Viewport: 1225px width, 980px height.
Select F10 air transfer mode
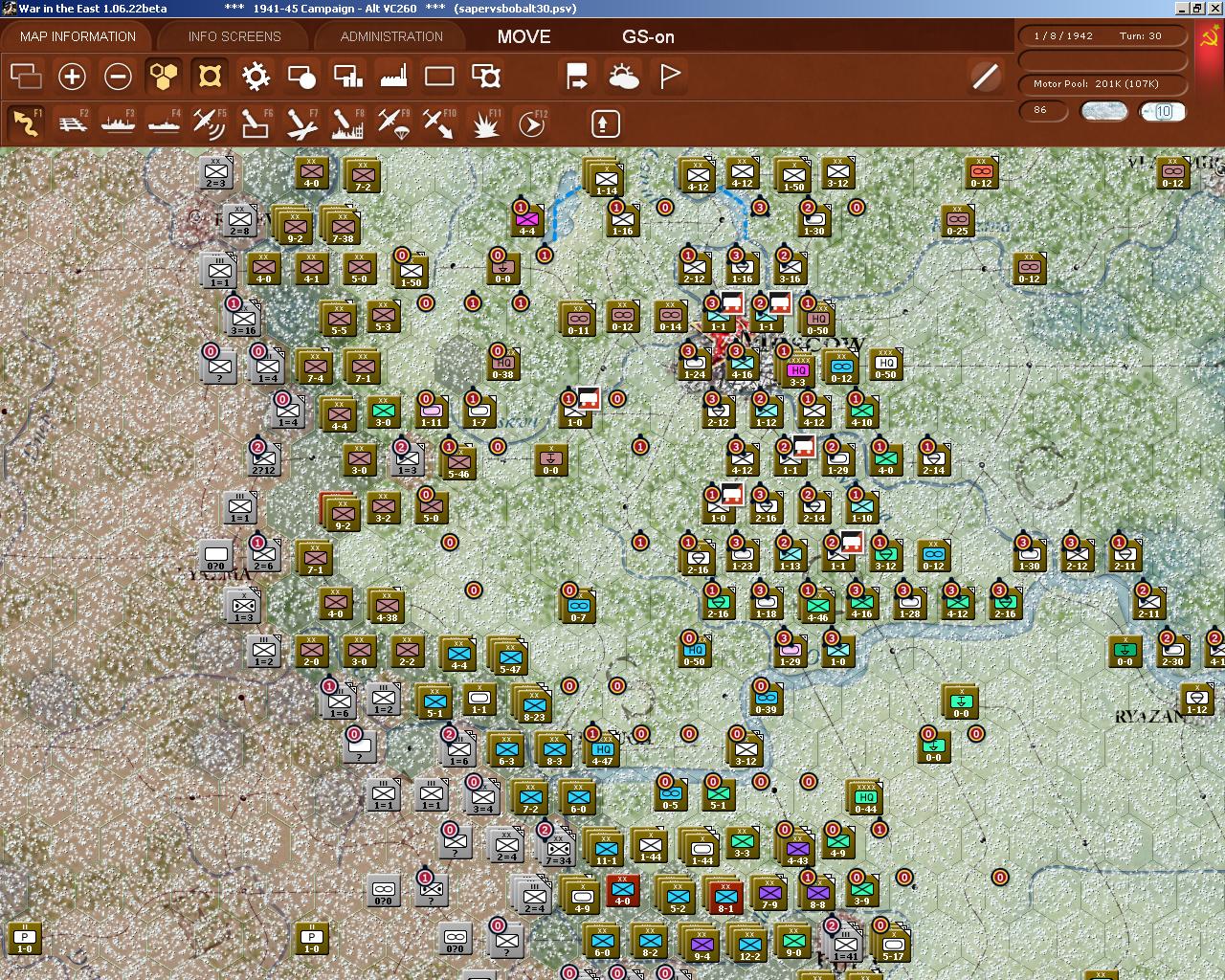click(439, 123)
